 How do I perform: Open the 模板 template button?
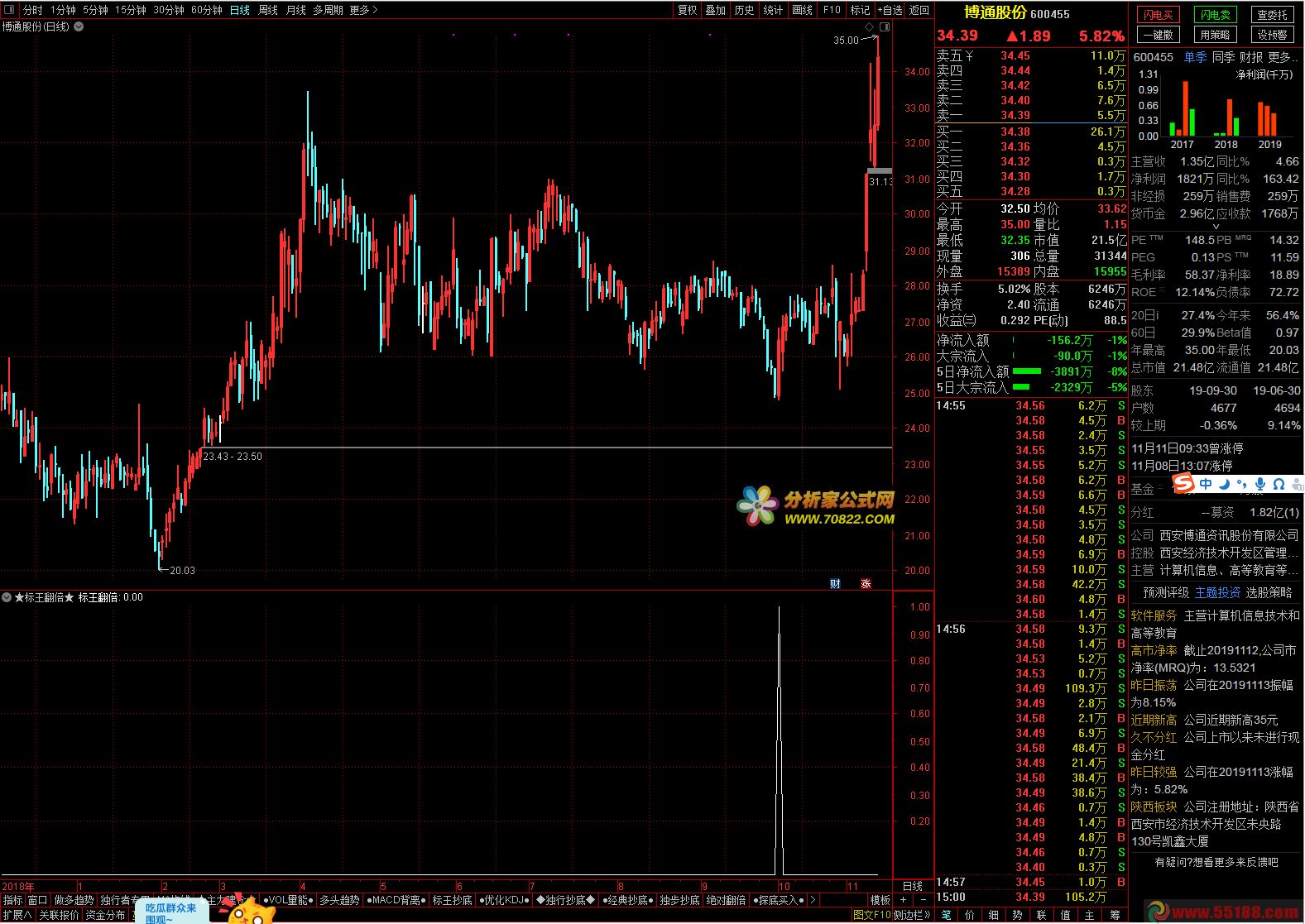tap(879, 900)
